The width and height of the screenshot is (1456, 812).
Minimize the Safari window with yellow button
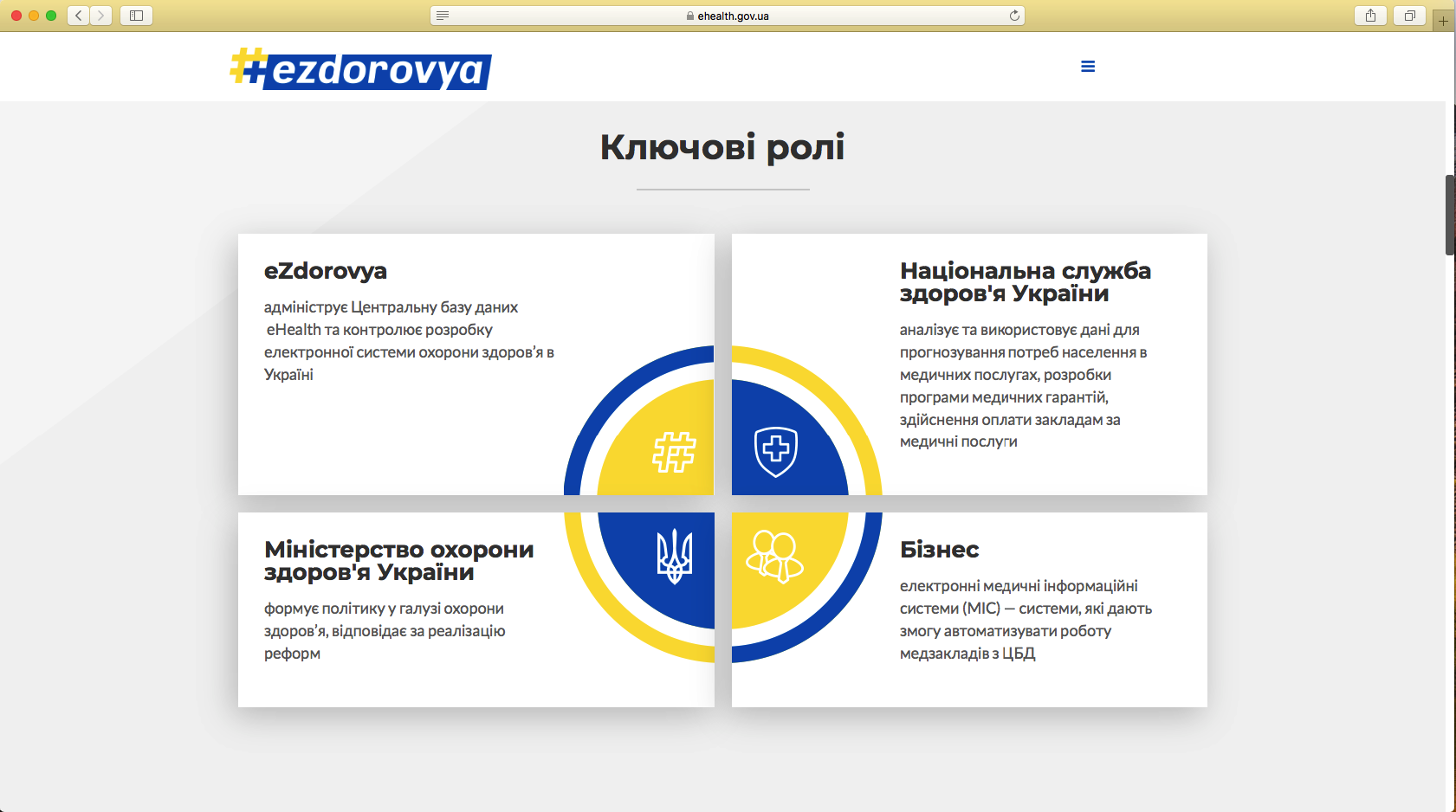tap(34, 16)
